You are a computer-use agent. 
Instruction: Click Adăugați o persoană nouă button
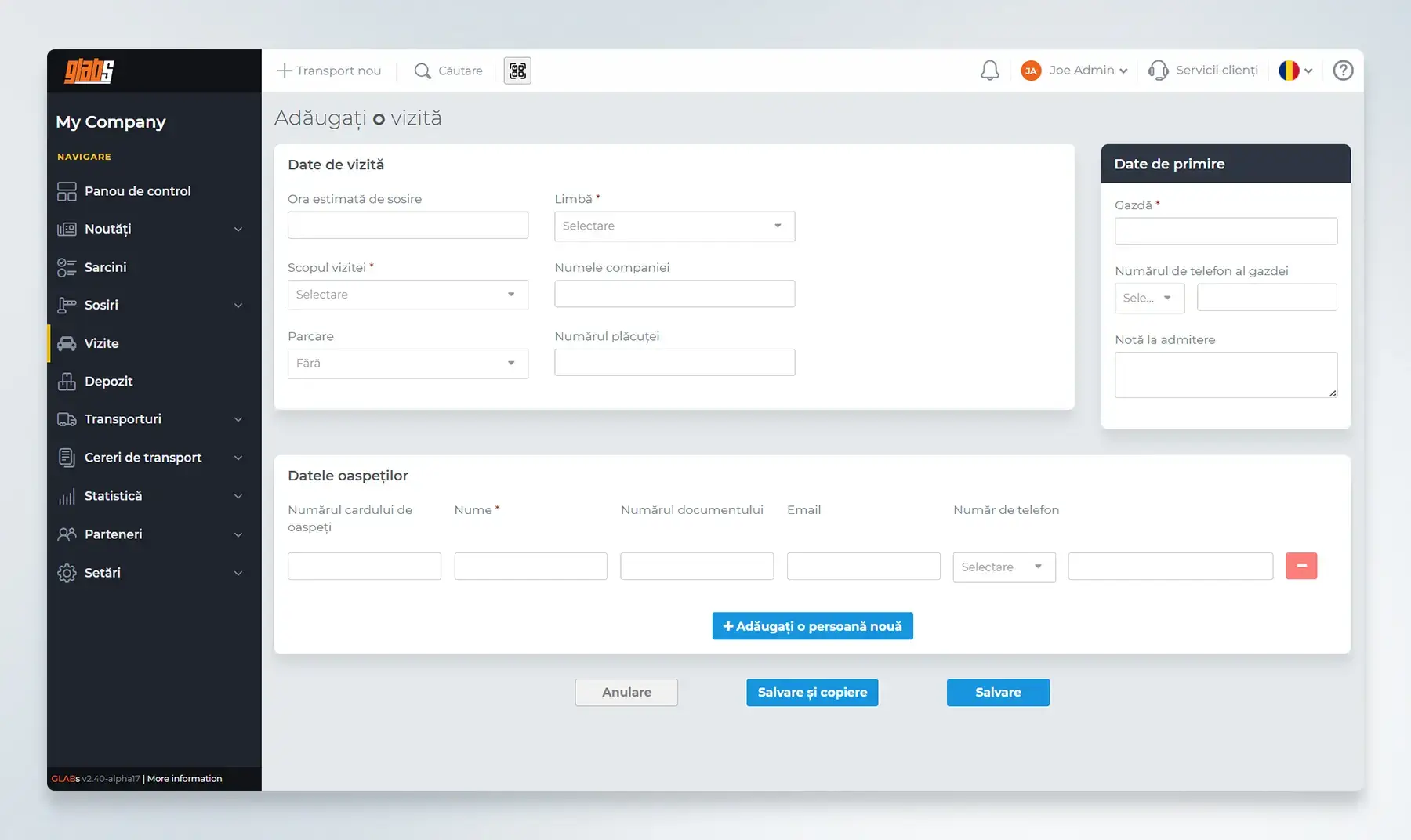[812, 626]
